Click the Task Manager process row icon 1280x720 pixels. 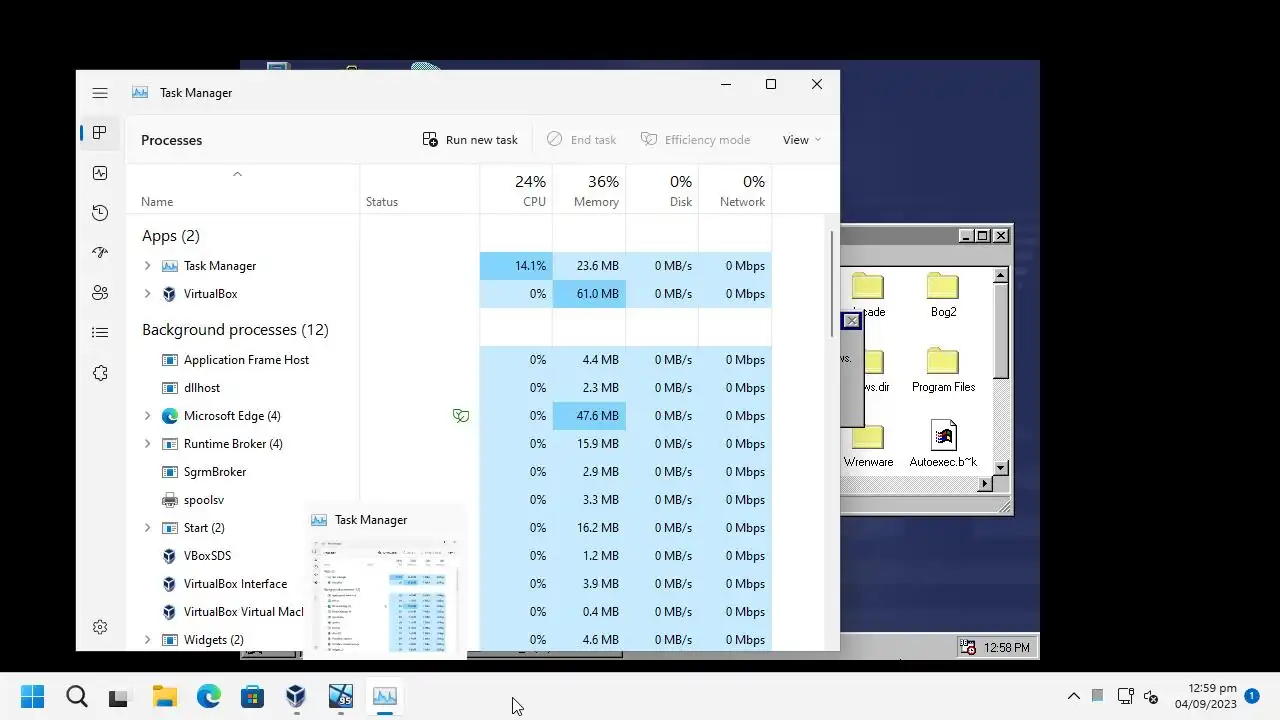click(169, 266)
